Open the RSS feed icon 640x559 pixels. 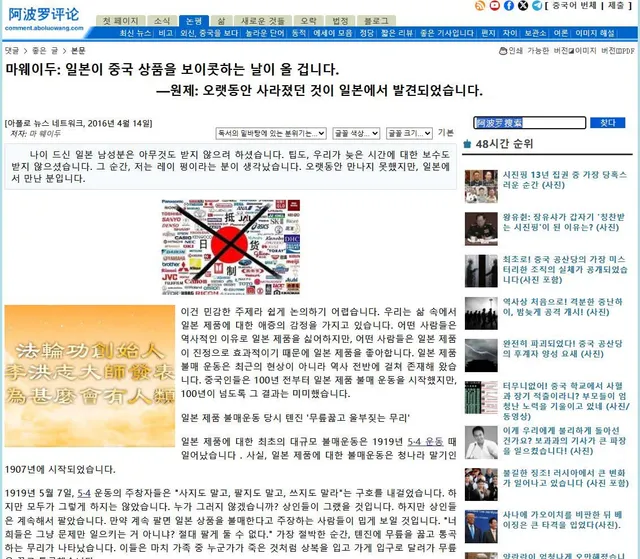[480, 6]
